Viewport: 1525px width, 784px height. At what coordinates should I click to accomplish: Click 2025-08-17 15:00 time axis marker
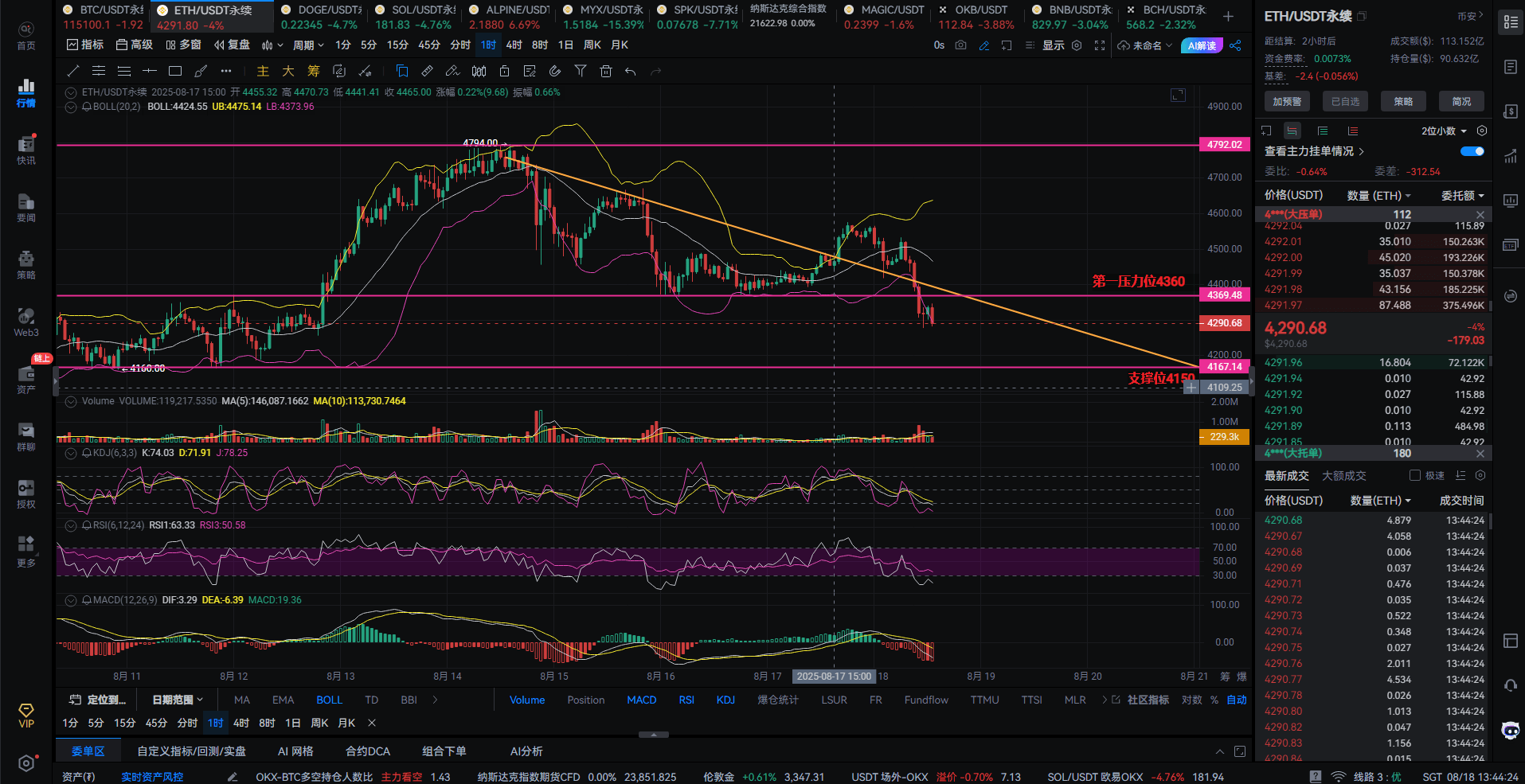(x=834, y=677)
